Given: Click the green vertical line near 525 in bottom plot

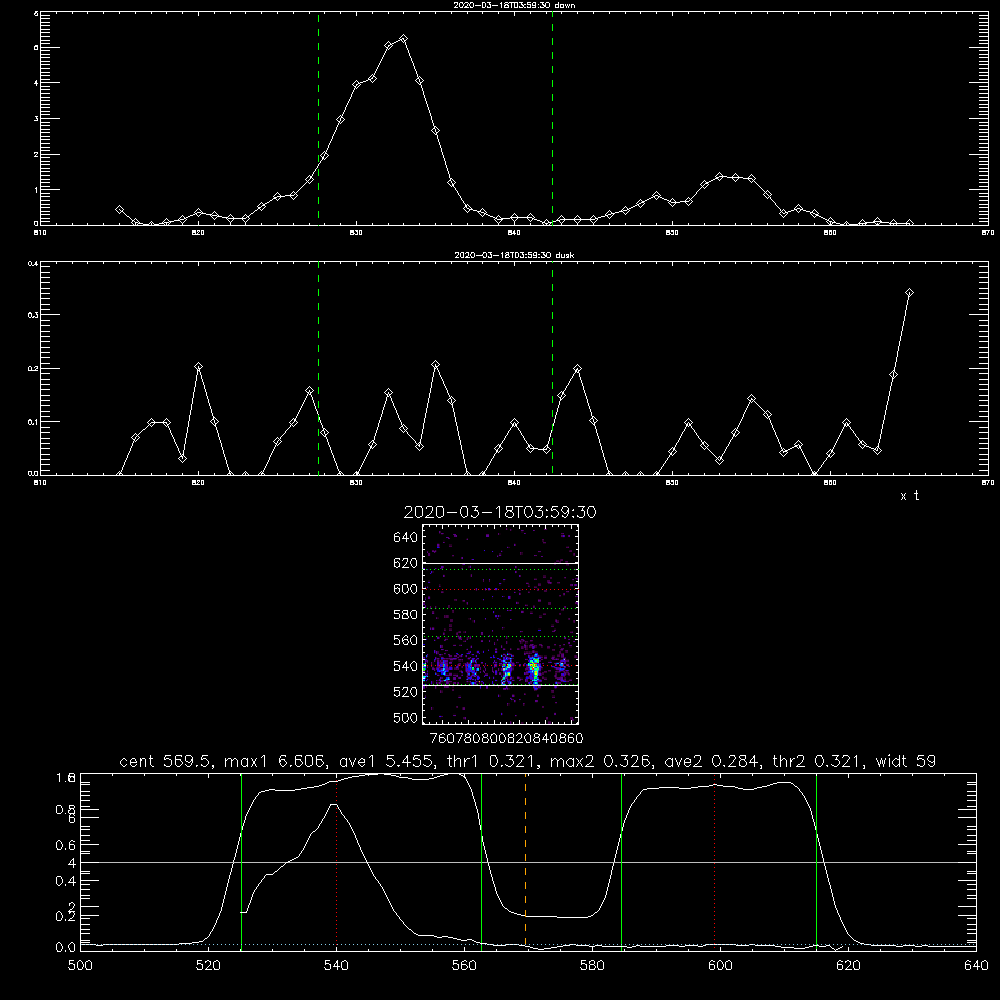Looking at the screenshot, I should coord(241,861).
